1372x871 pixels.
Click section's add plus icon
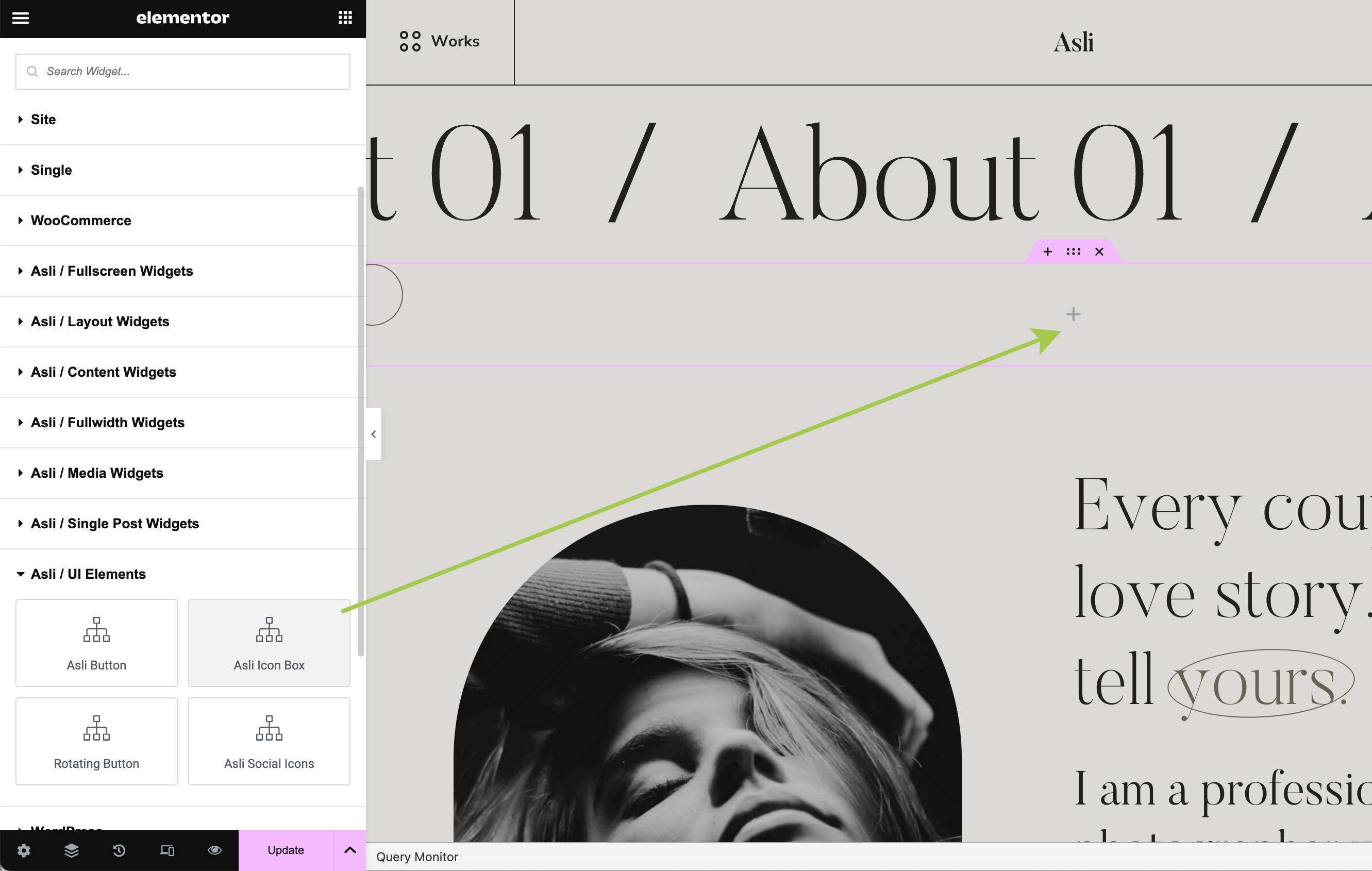(x=1047, y=252)
